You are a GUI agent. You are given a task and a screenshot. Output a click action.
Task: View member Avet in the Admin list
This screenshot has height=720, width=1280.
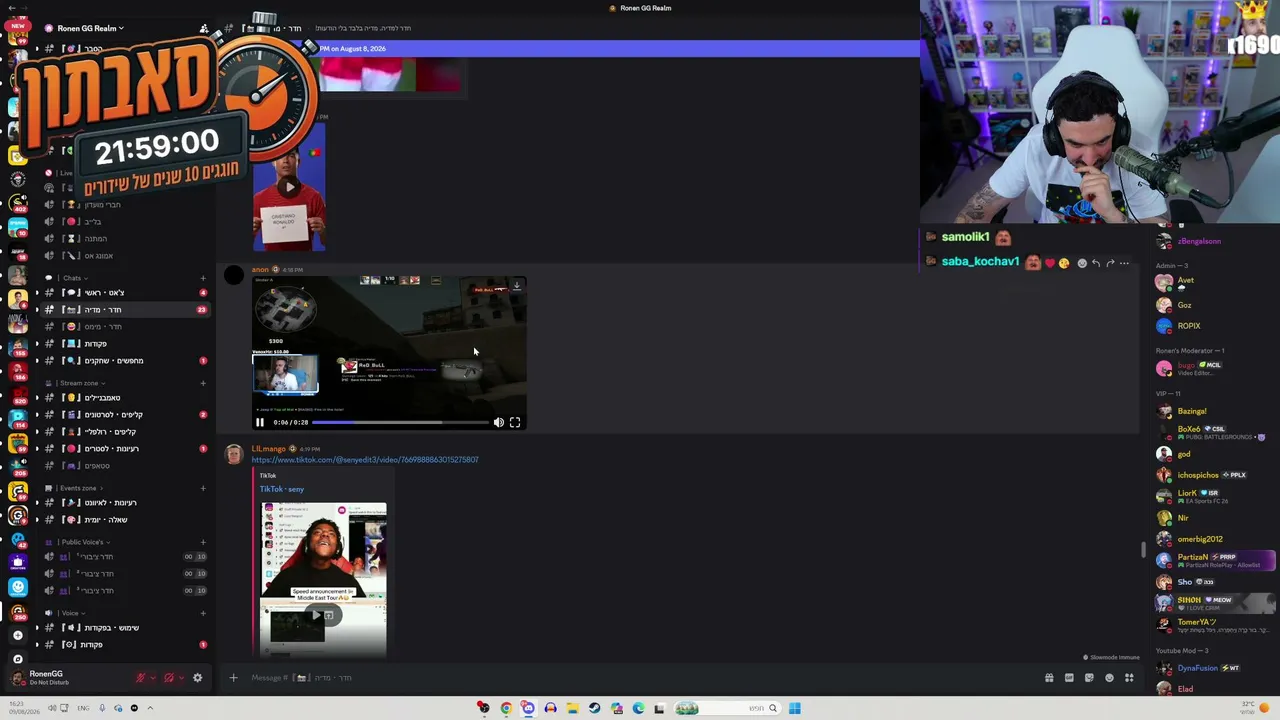coord(1215,282)
